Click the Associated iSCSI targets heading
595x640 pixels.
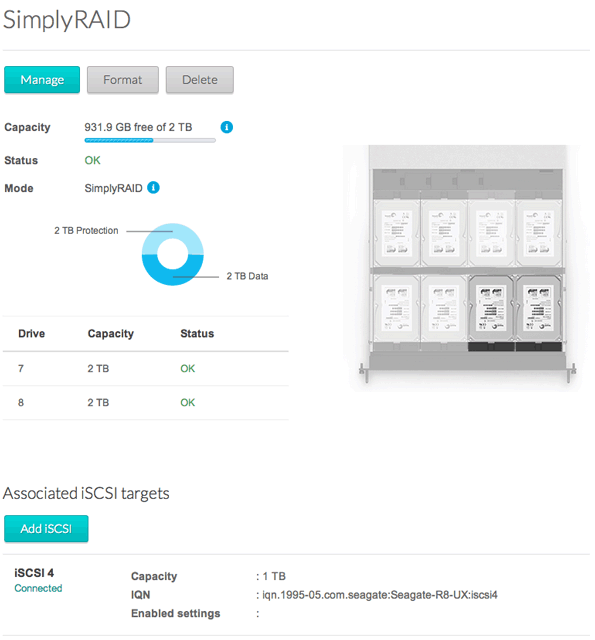pos(86,493)
